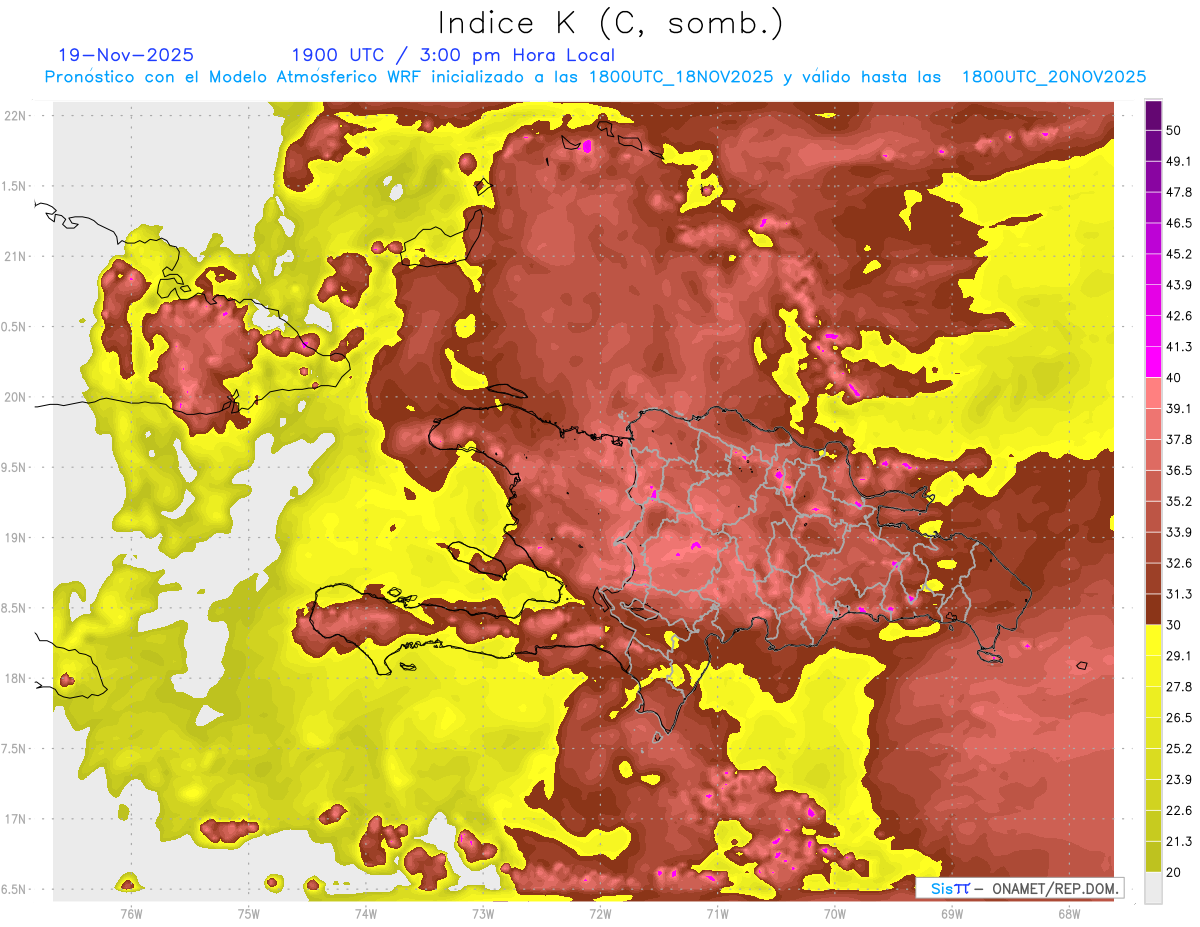Click the legend value '23.9'
Viewport: 1200px width, 927px height.
click(1178, 780)
